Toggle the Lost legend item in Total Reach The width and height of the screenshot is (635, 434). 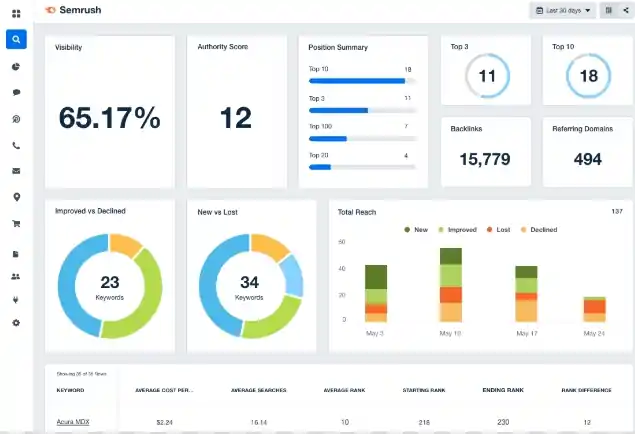(x=498, y=230)
